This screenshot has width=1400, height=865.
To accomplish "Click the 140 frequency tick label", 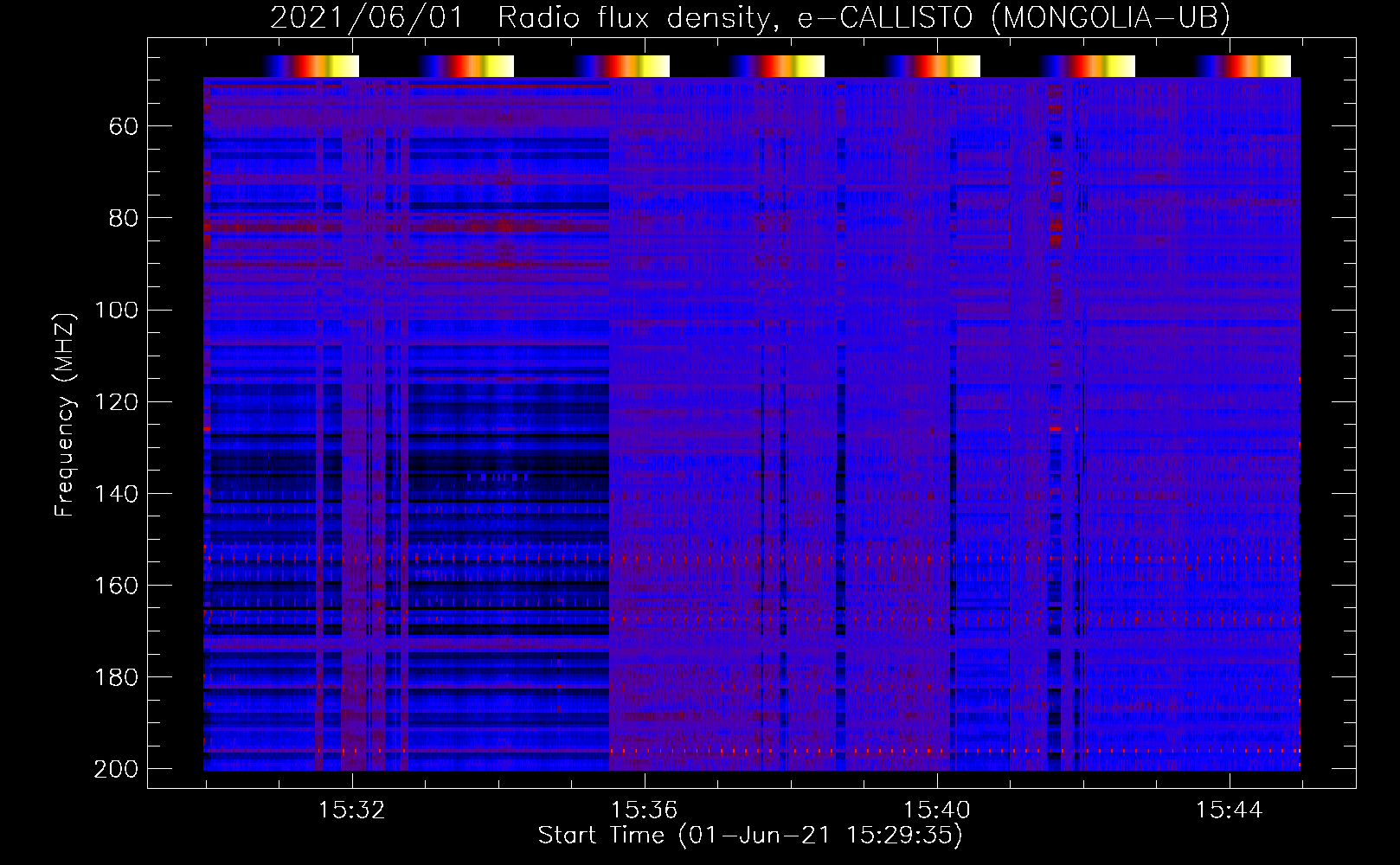I will coord(116,494).
